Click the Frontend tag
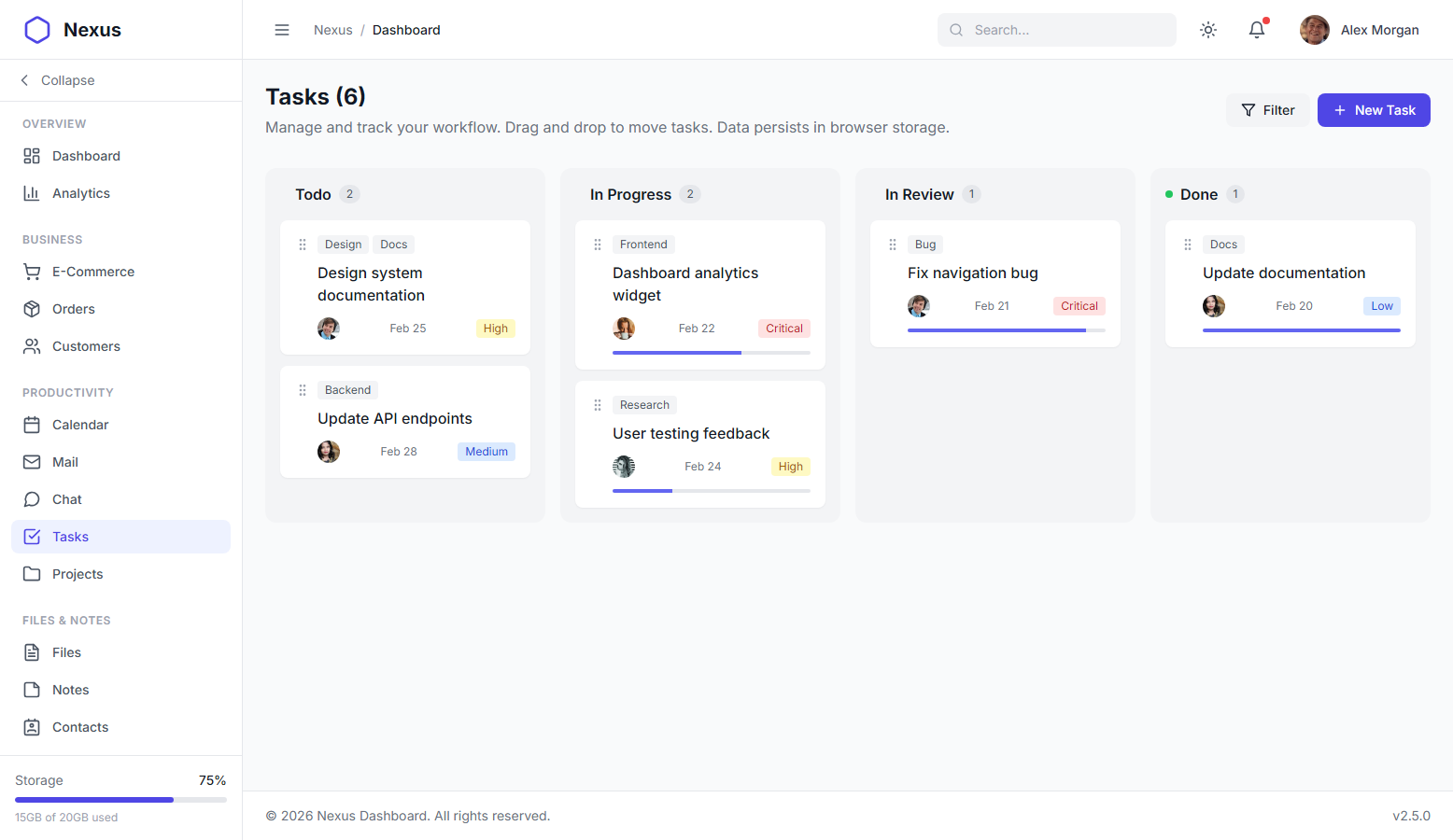The height and width of the screenshot is (840, 1453). click(643, 245)
